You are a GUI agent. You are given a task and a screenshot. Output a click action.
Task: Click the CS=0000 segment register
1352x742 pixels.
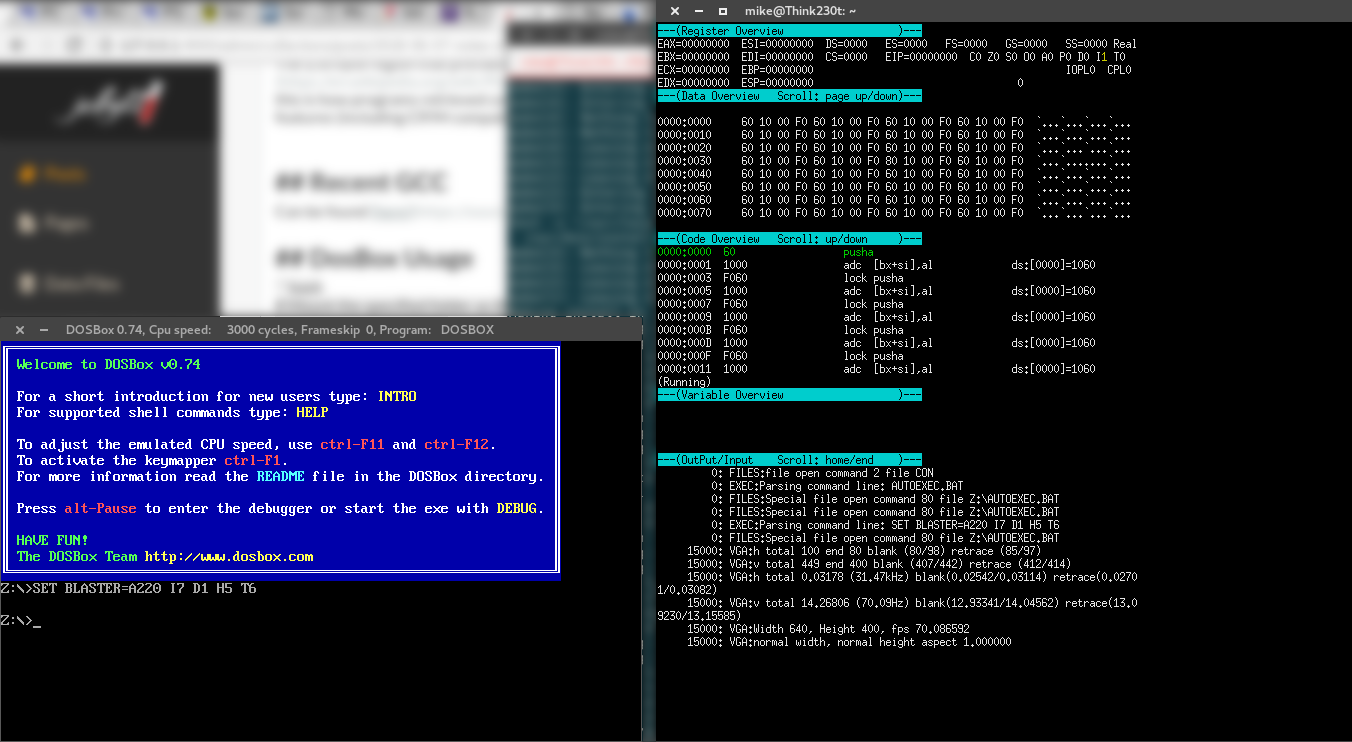(x=846, y=57)
